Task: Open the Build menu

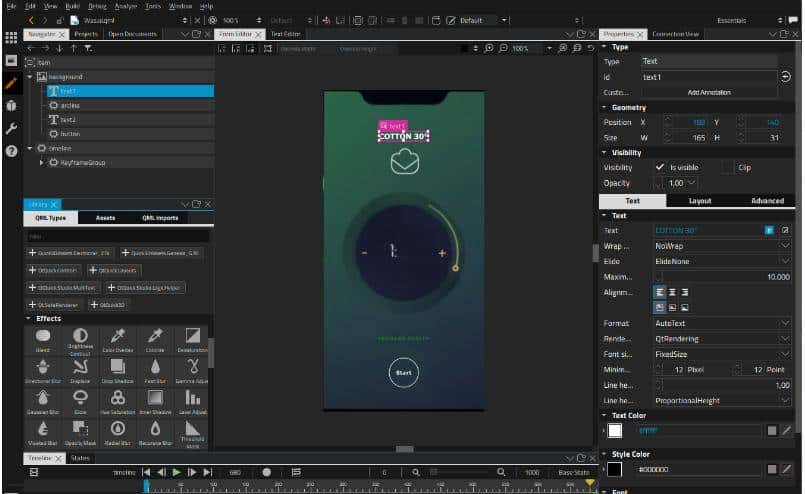Action: coord(73,6)
